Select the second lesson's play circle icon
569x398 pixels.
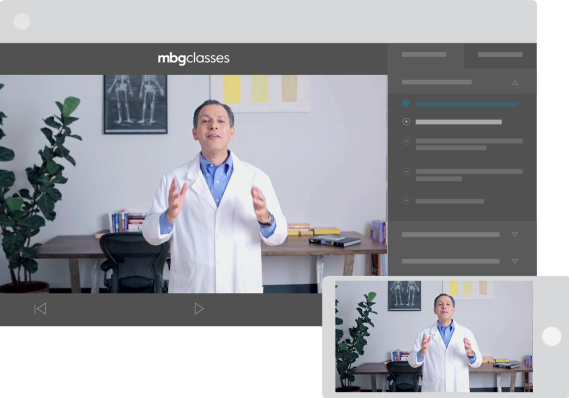pyautogui.click(x=406, y=122)
